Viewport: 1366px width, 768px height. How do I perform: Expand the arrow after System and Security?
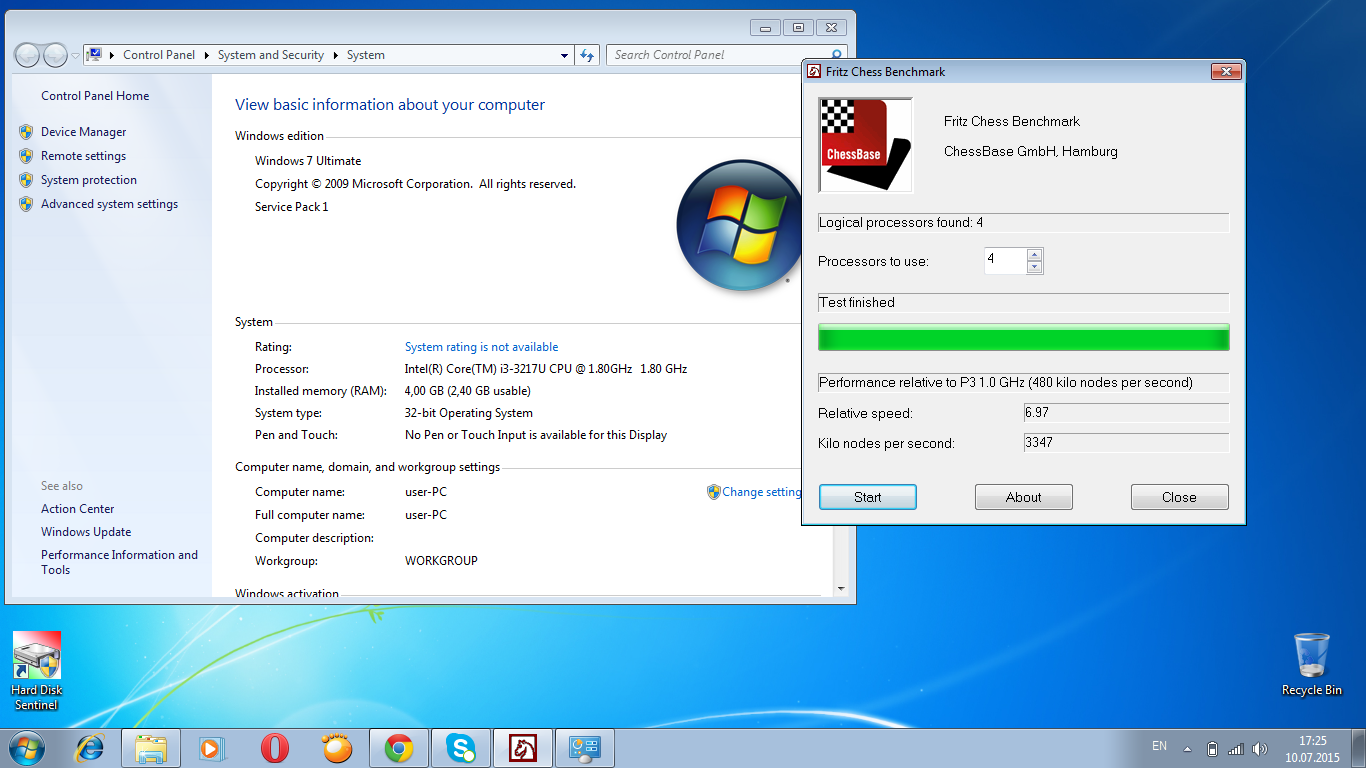(x=336, y=55)
